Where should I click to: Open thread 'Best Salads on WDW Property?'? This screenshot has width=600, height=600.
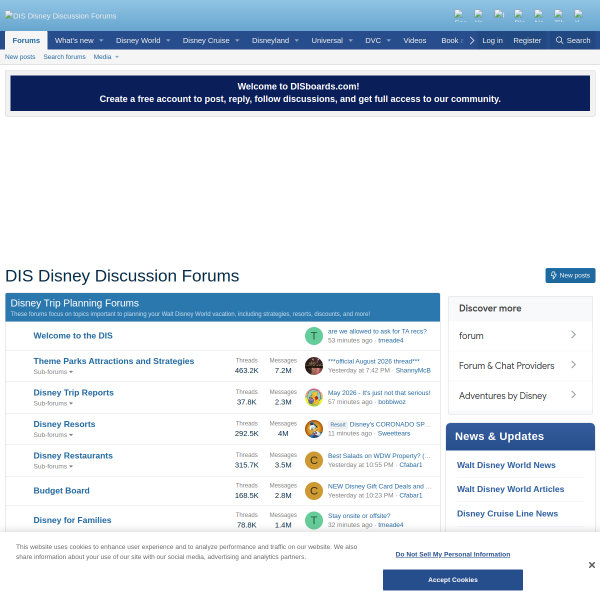click(x=379, y=456)
